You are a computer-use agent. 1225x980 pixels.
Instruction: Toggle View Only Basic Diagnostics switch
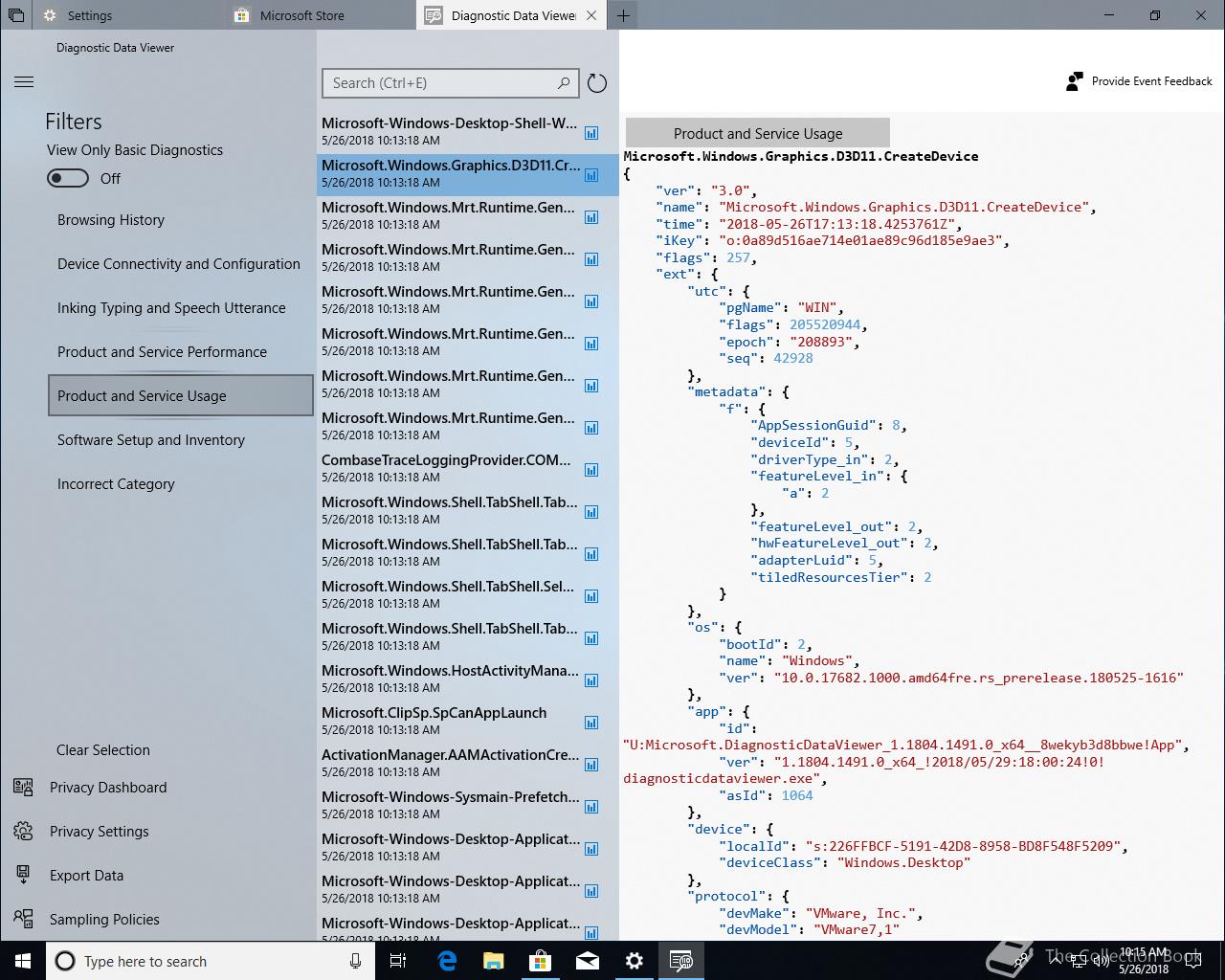point(68,178)
